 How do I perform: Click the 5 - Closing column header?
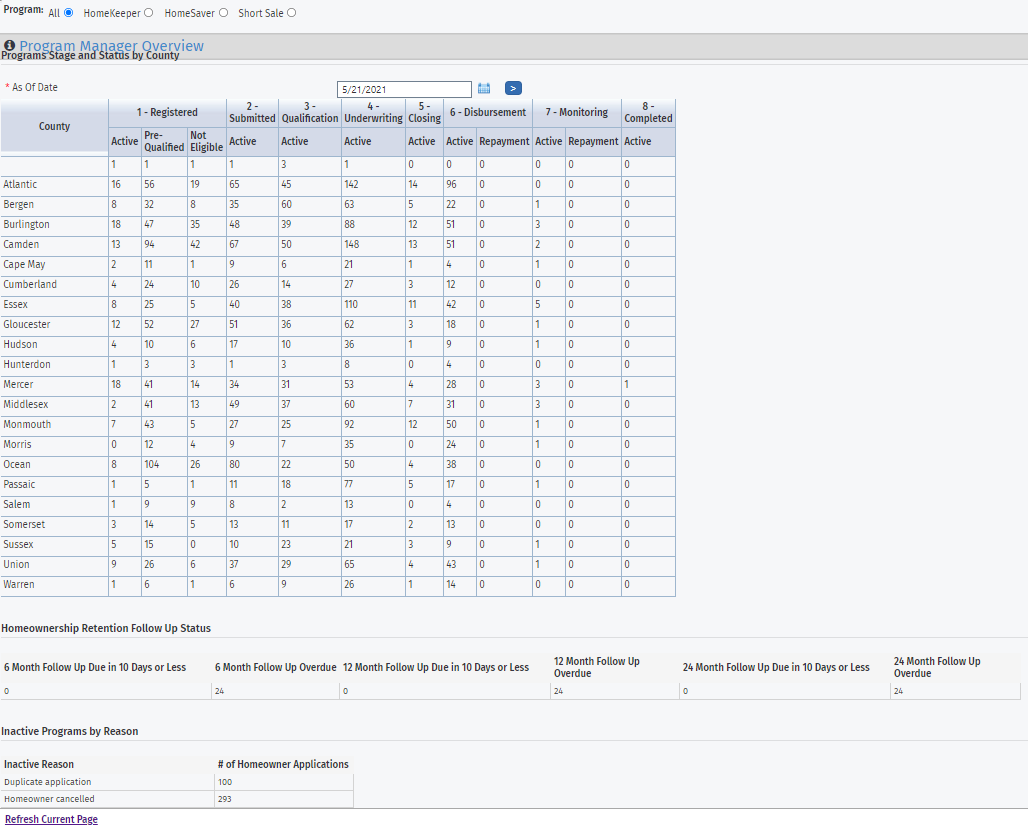pyautogui.click(x=424, y=112)
